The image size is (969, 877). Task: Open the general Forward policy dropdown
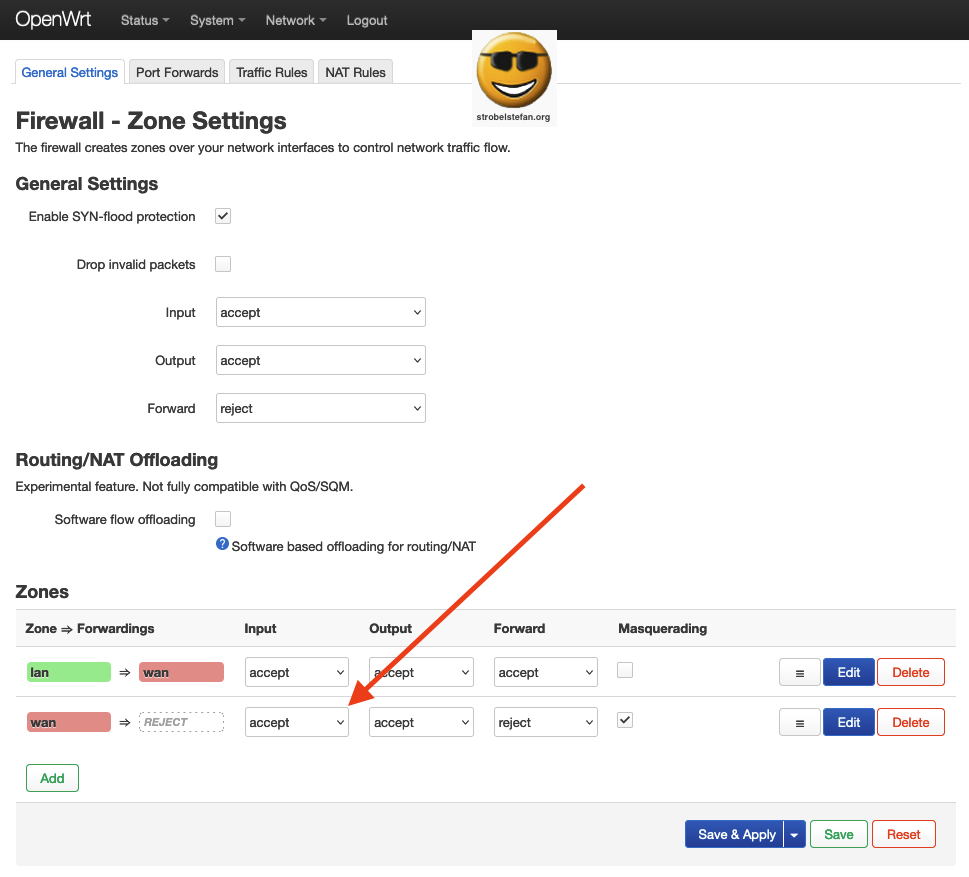pos(320,409)
